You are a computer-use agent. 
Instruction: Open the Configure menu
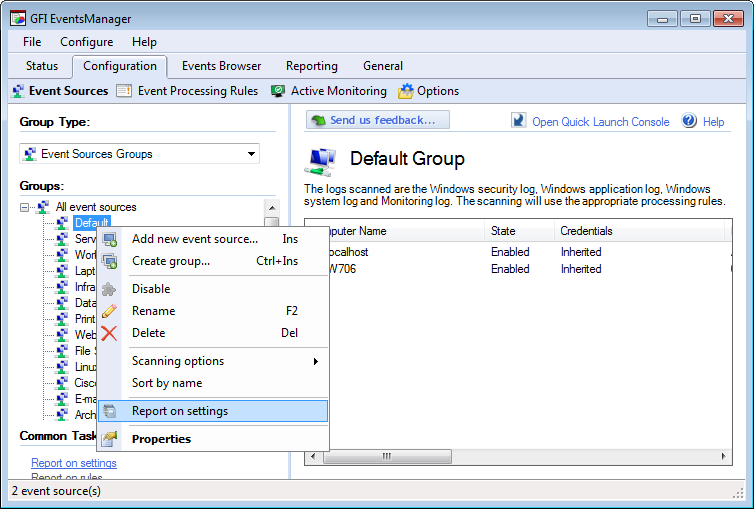point(87,42)
